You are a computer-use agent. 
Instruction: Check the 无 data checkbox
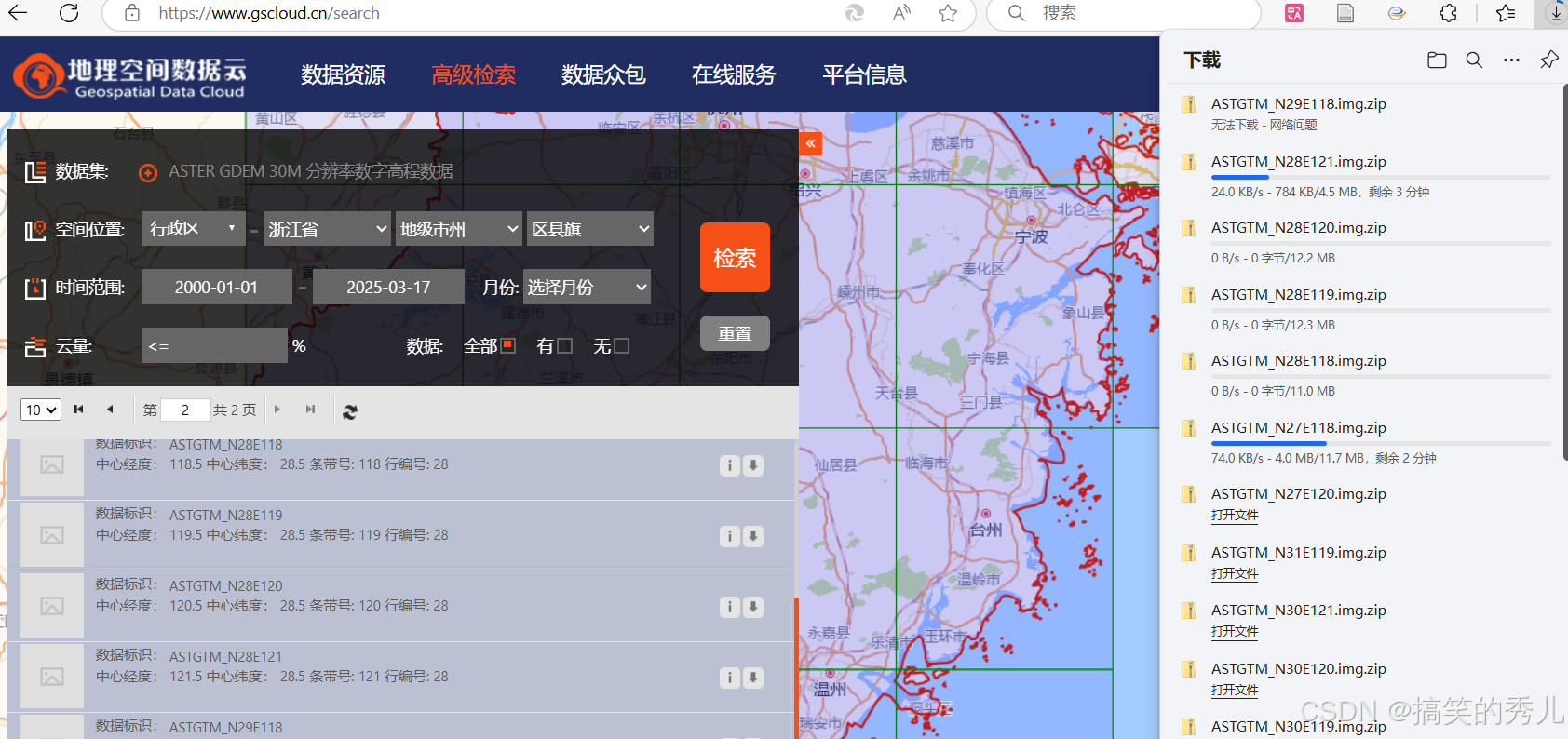622,345
